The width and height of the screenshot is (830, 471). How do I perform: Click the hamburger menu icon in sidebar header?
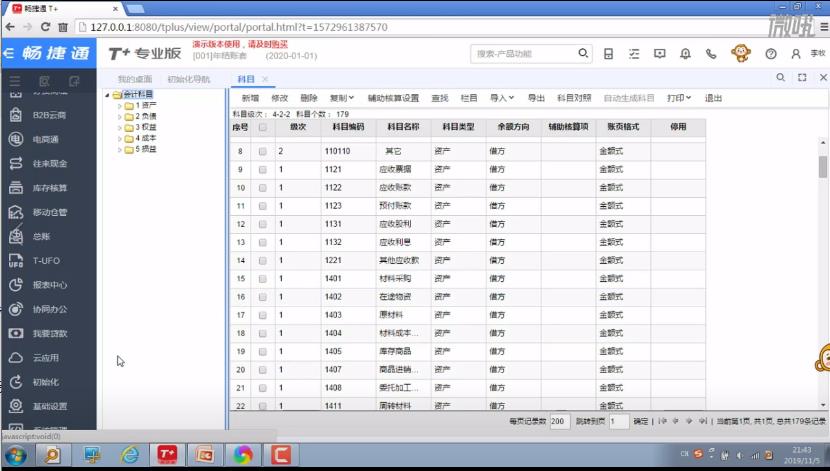pyautogui.click(x=15, y=80)
